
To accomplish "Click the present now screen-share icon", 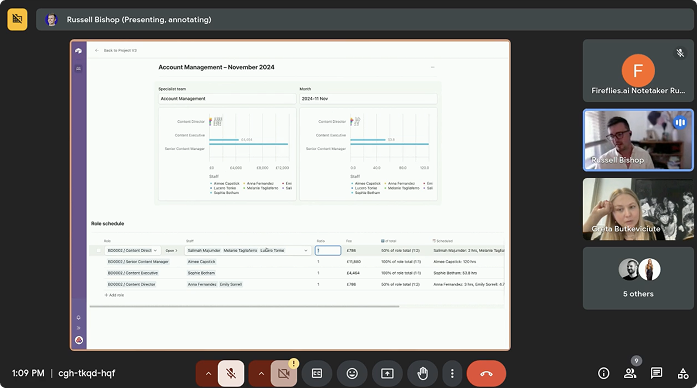I will pos(387,373).
